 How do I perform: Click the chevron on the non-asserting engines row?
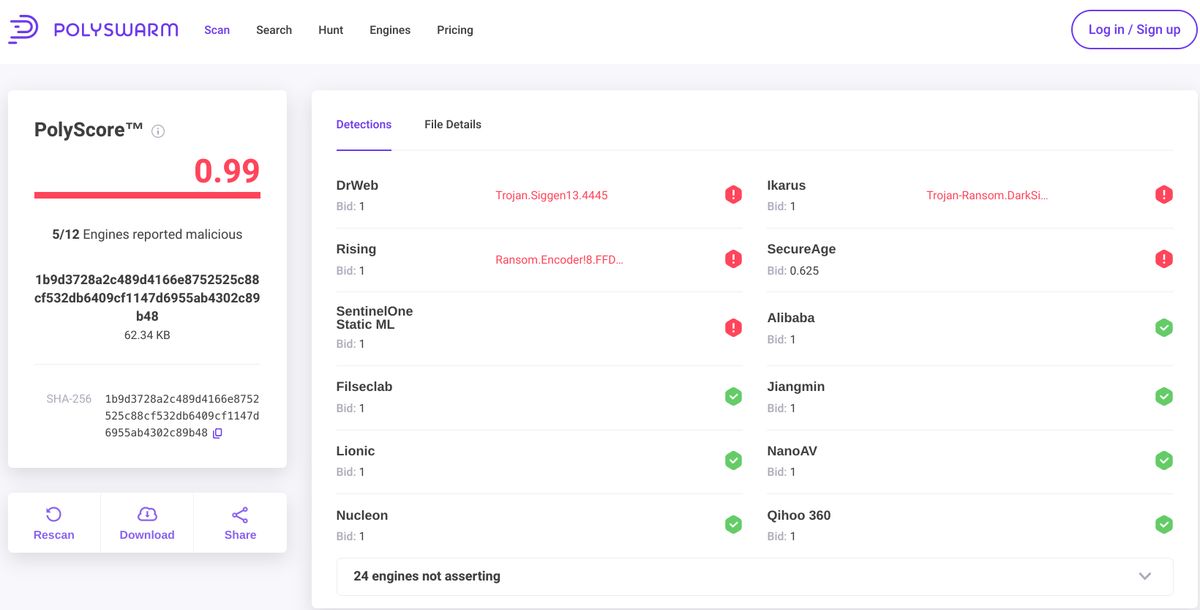coord(1143,575)
